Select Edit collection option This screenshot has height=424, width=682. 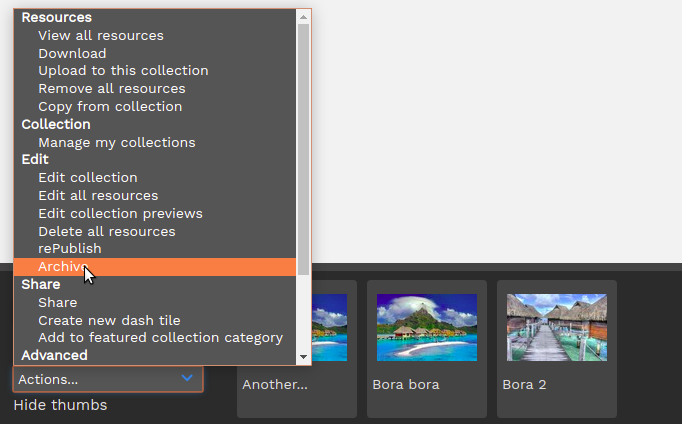(87, 178)
